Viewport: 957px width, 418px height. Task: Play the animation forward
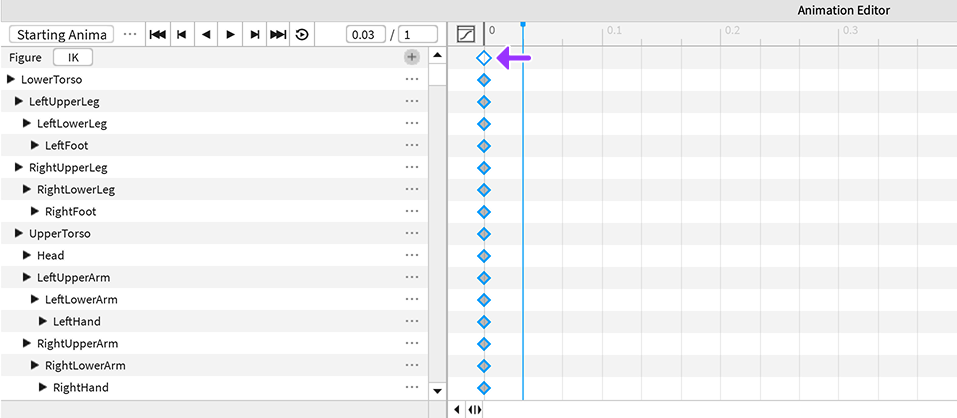click(x=230, y=35)
